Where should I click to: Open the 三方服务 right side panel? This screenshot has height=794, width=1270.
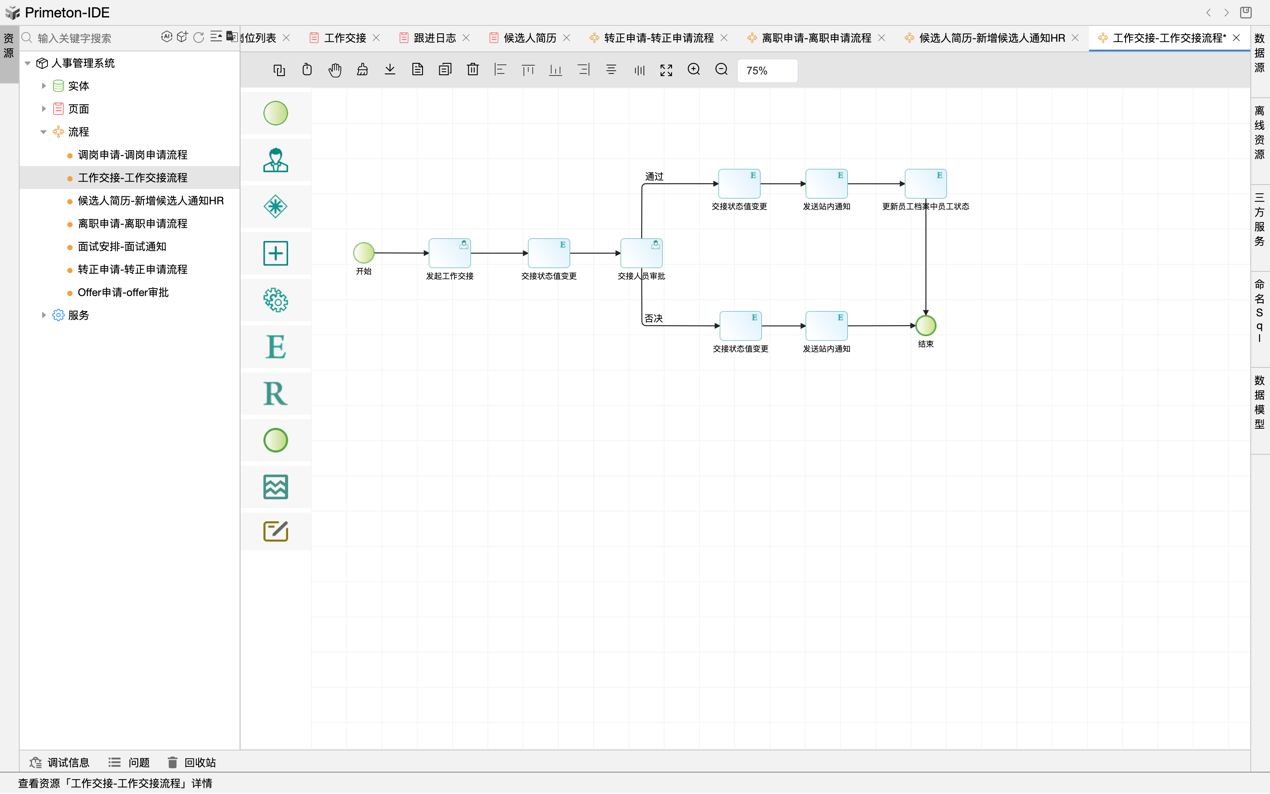pos(1260,220)
